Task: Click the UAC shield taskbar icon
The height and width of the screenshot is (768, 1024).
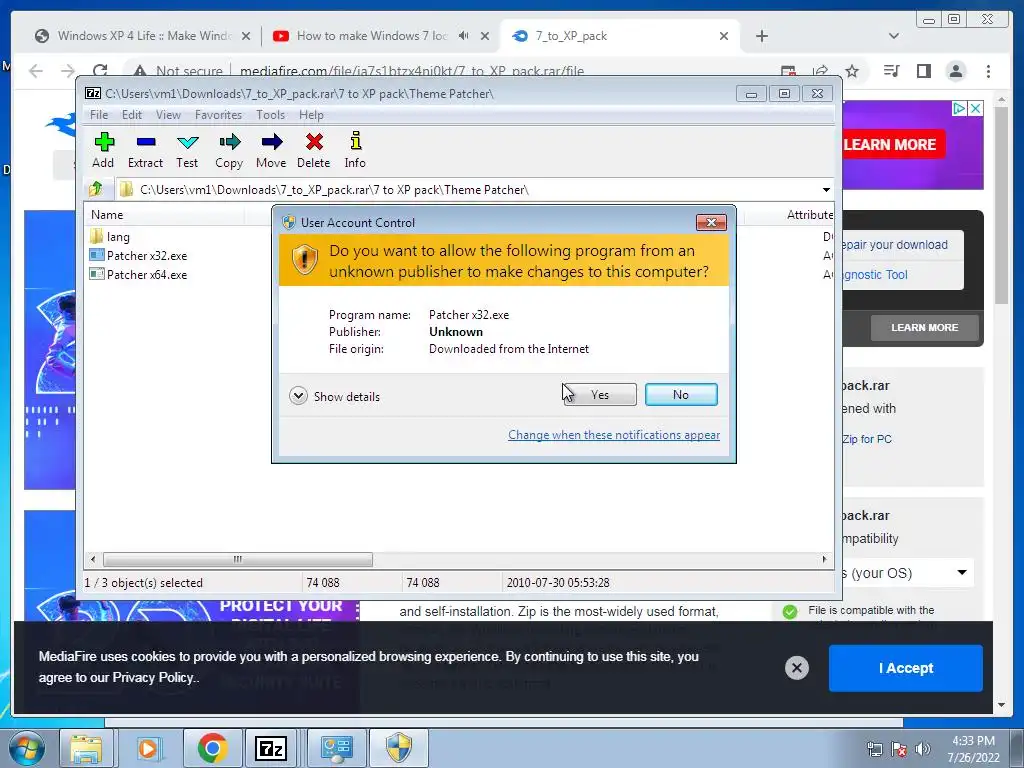Action: [398, 748]
